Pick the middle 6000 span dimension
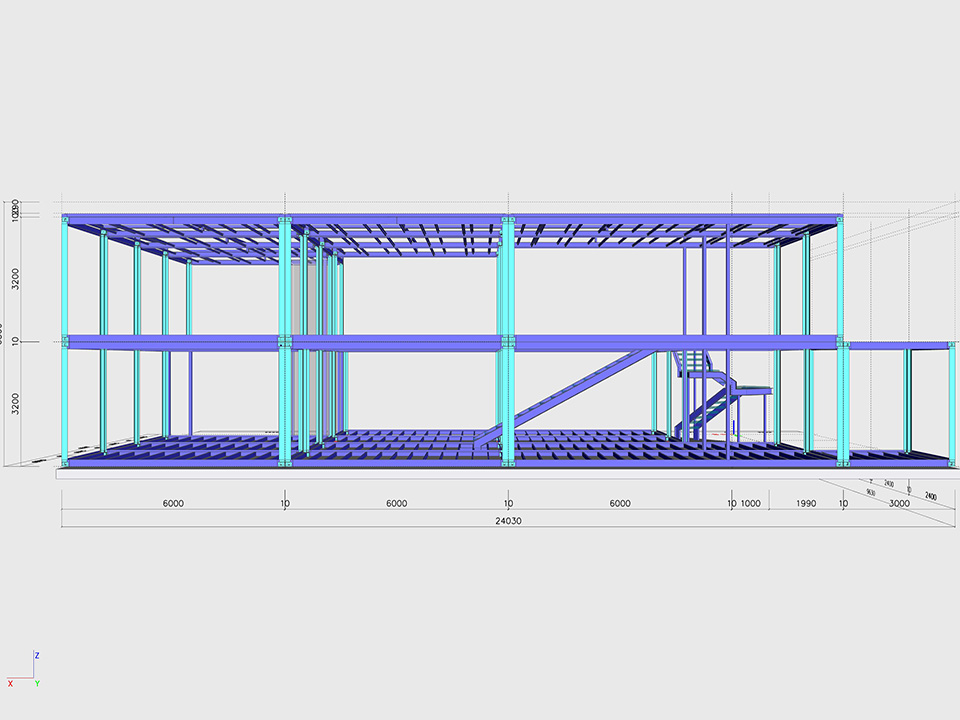 396,504
